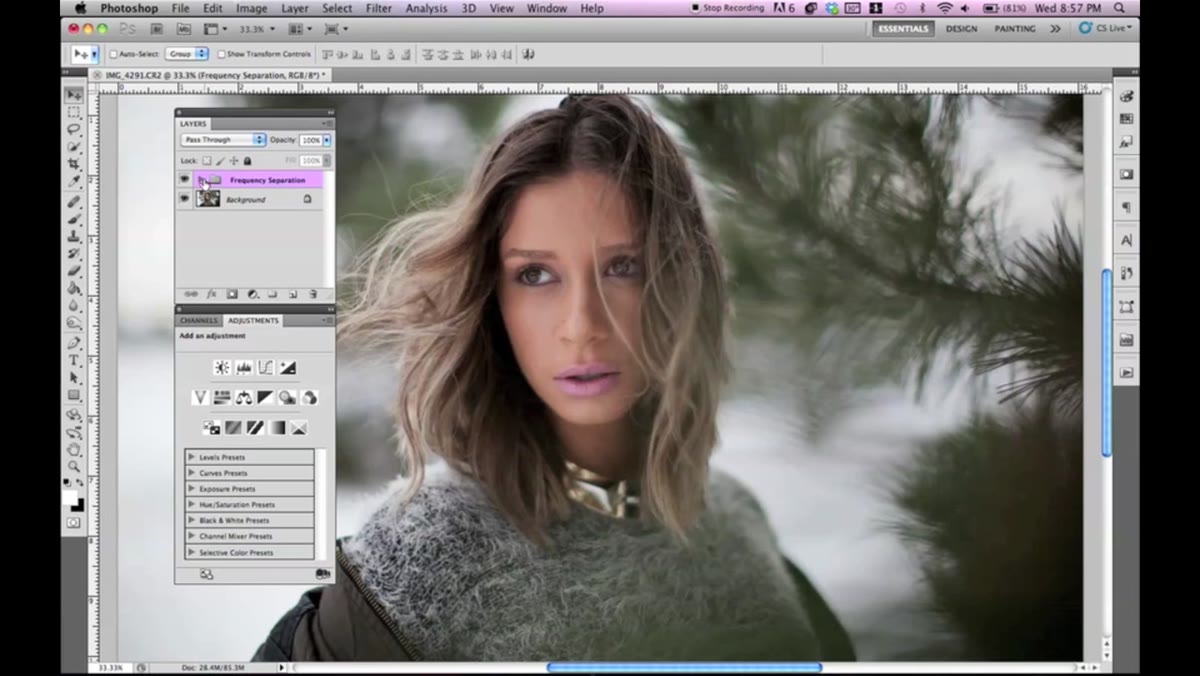
Task: Switch to the Essentials workspace
Action: (903, 29)
